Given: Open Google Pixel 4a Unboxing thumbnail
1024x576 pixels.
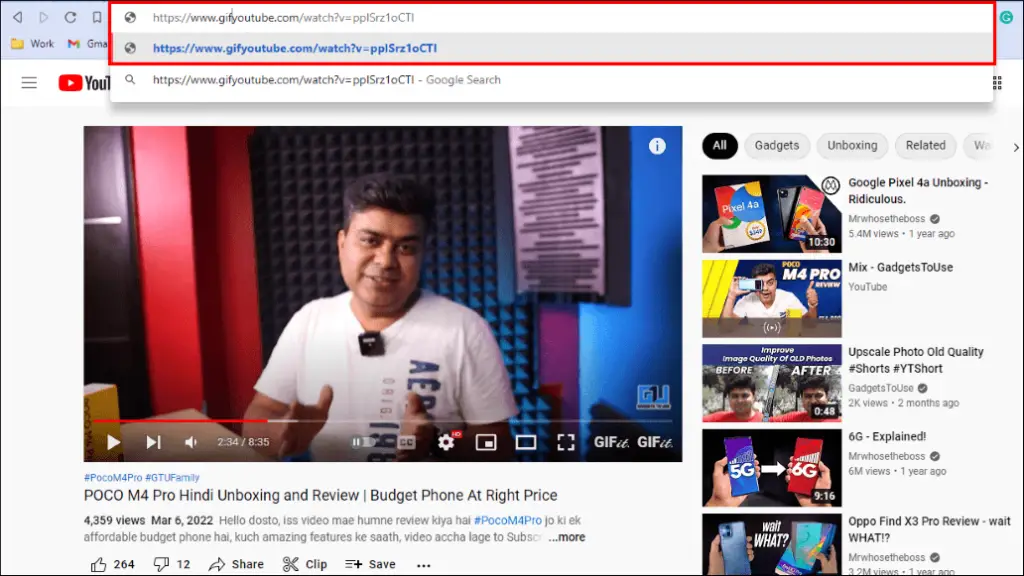Looking at the screenshot, I should coord(772,214).
